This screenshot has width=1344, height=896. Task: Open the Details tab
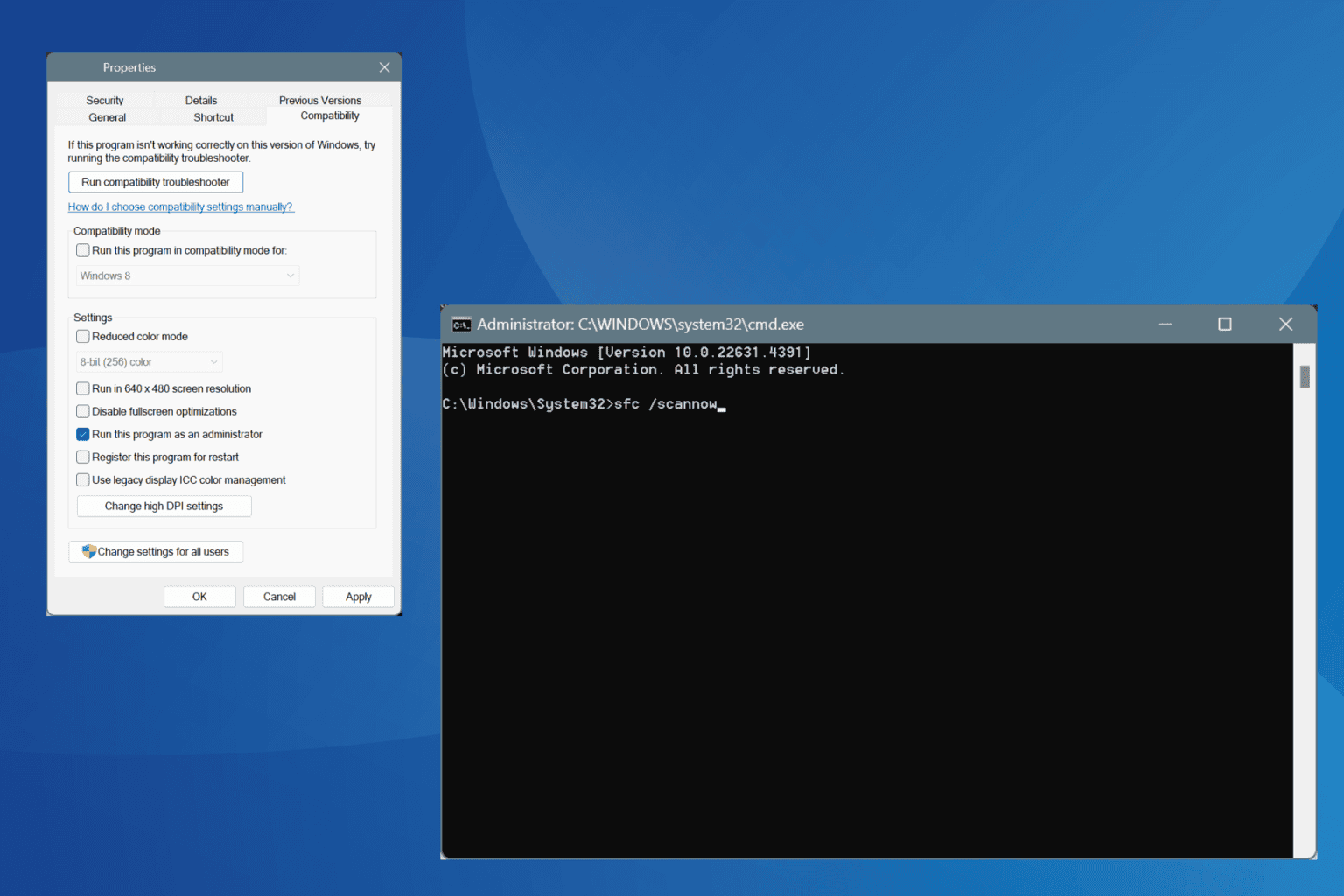(201, 100)
